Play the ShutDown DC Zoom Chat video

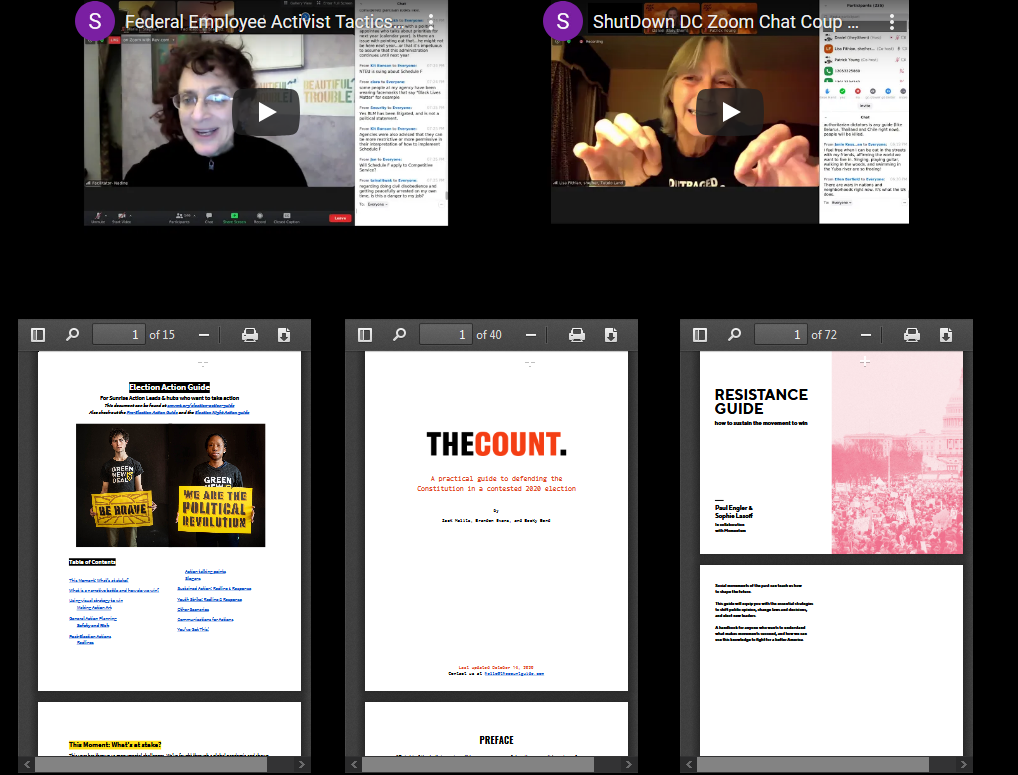pyautogui.click(x=730, y=112)
